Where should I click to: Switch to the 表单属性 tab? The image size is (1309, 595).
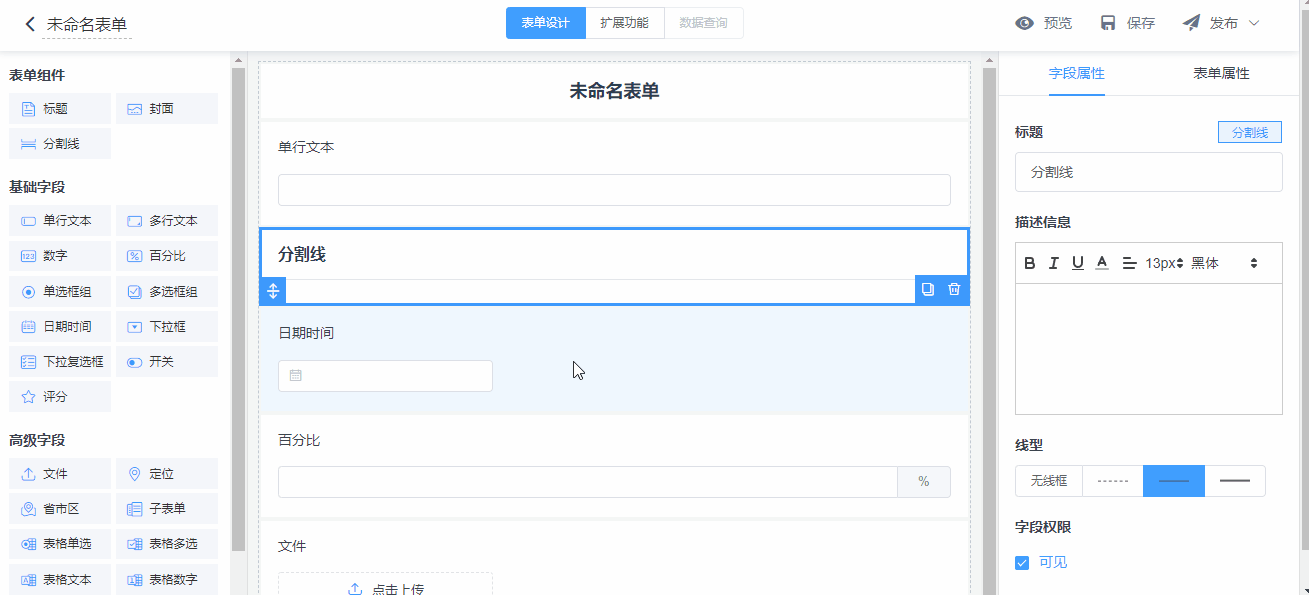1221,73
